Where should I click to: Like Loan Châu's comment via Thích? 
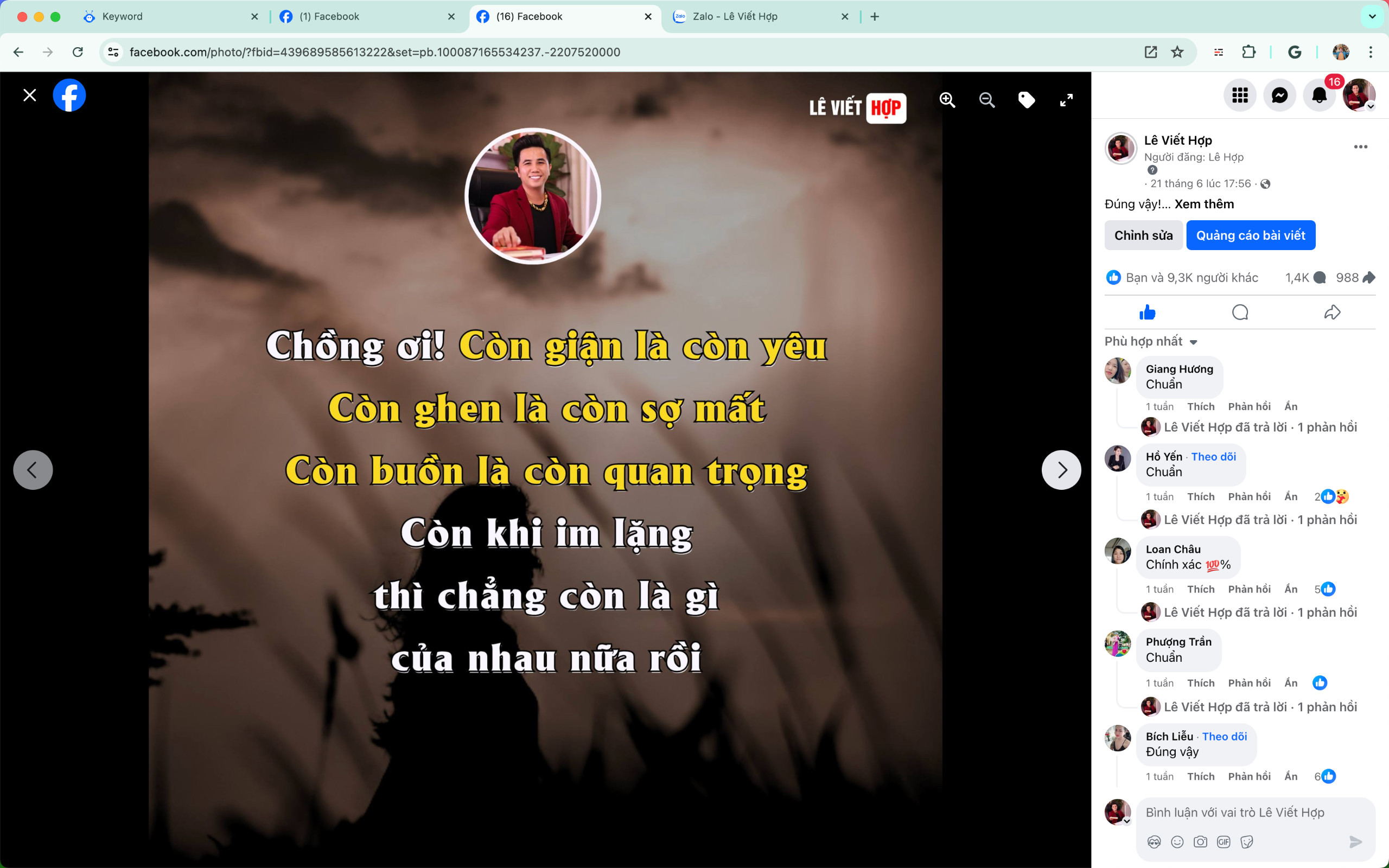[x=1201, y=589]
